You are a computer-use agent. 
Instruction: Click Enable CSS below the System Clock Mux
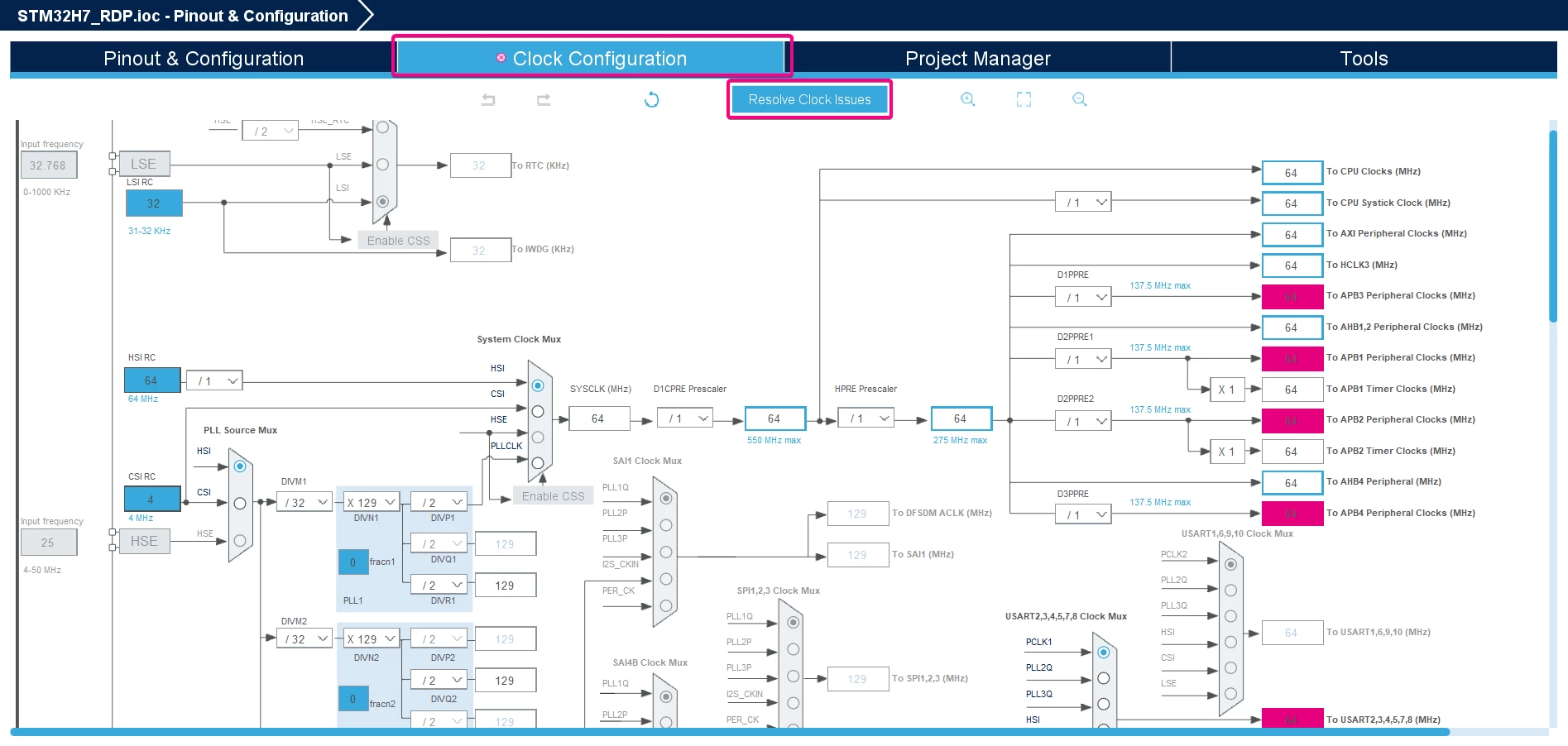pyautogui.click(x=553, y=496)
